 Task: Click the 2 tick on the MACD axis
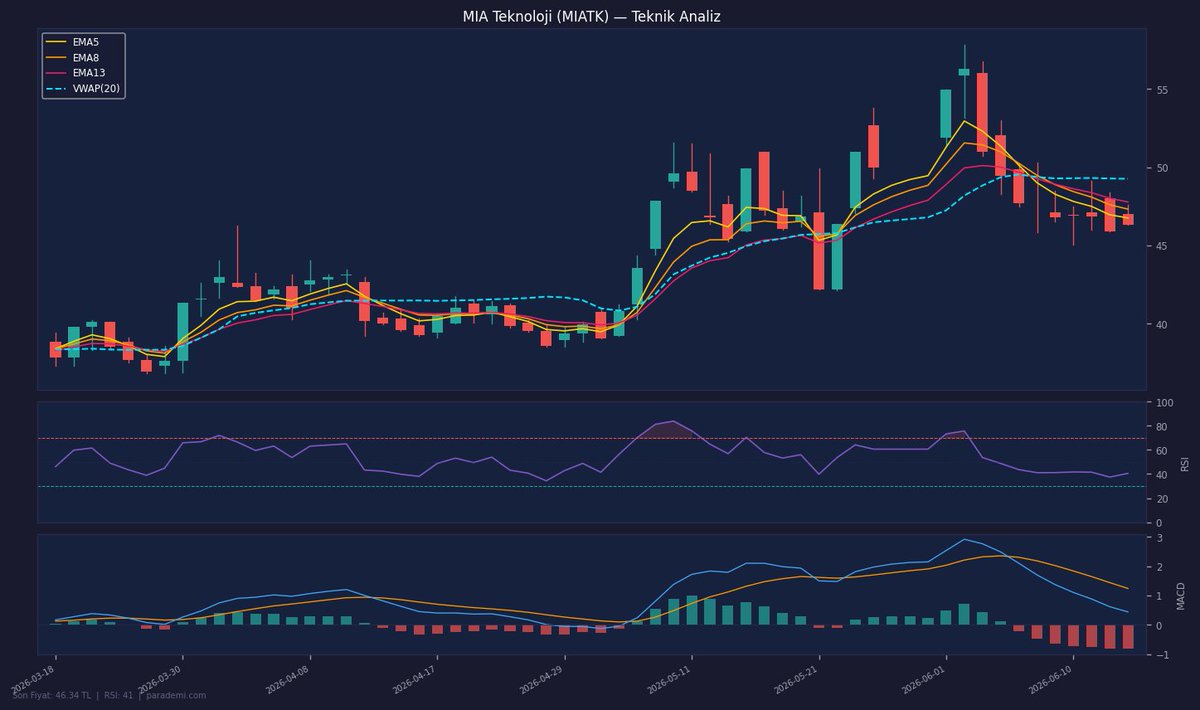point(1158,567)
